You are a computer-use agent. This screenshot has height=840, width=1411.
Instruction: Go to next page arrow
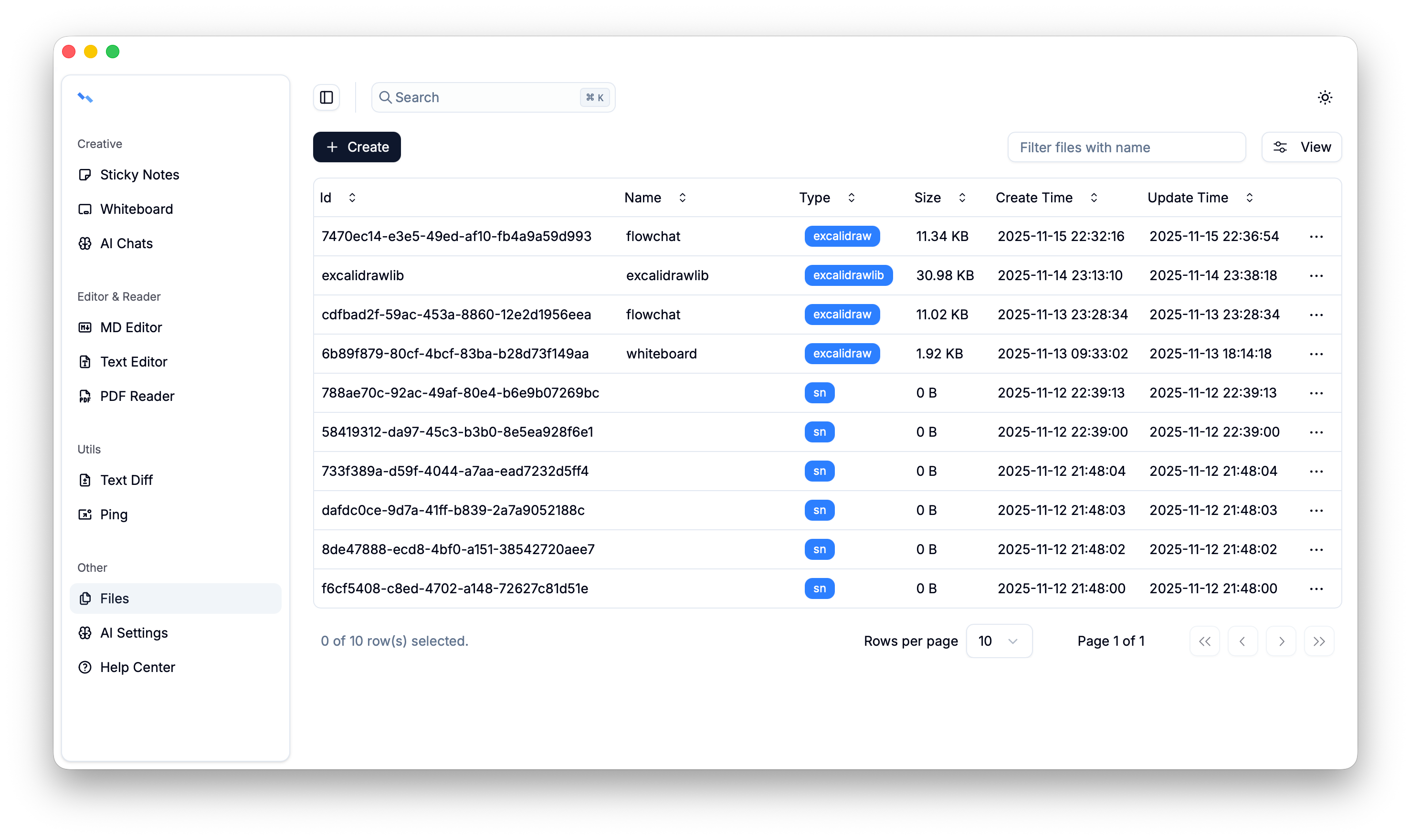pos(1281,641)
